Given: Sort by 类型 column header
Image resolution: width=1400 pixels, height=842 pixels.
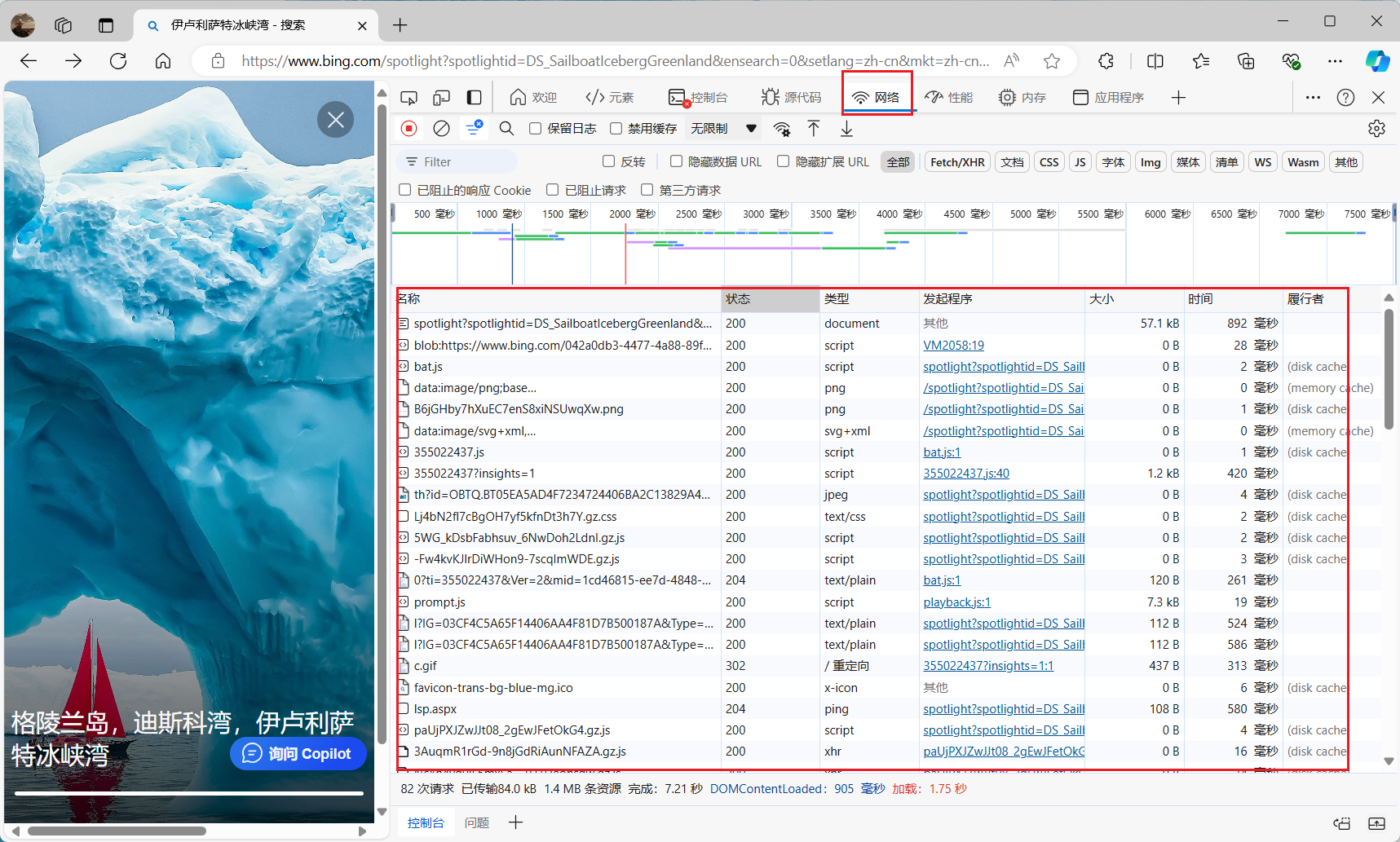Looking at the screenshot, I should [869, 299].
